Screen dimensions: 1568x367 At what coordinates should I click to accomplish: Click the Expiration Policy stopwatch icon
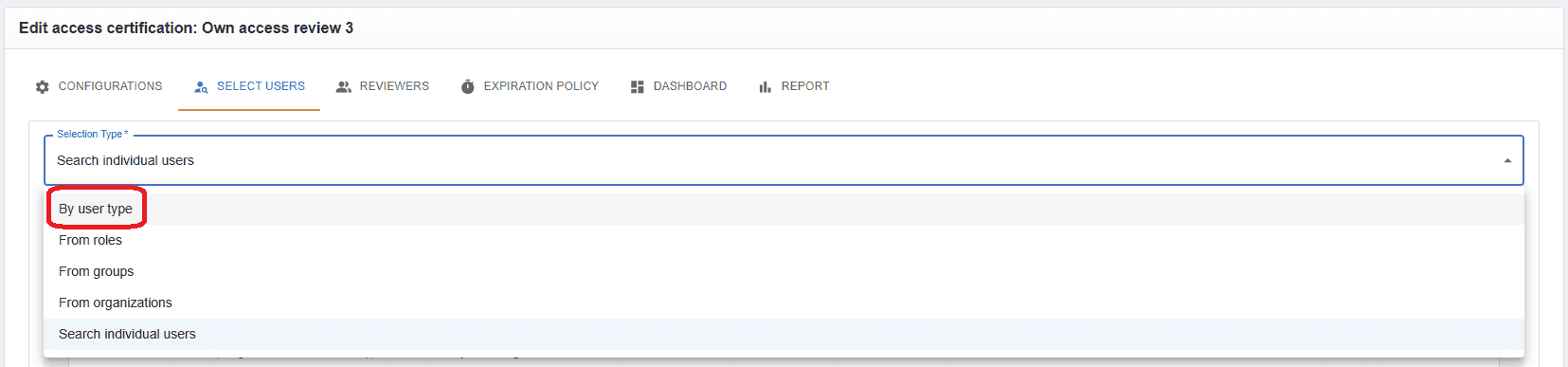(x=468, y=86)
